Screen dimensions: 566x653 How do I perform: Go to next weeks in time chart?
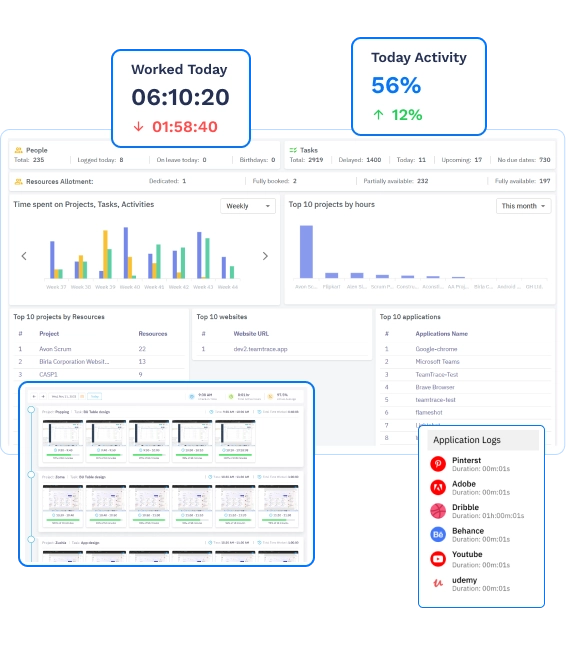click(265, 256)
